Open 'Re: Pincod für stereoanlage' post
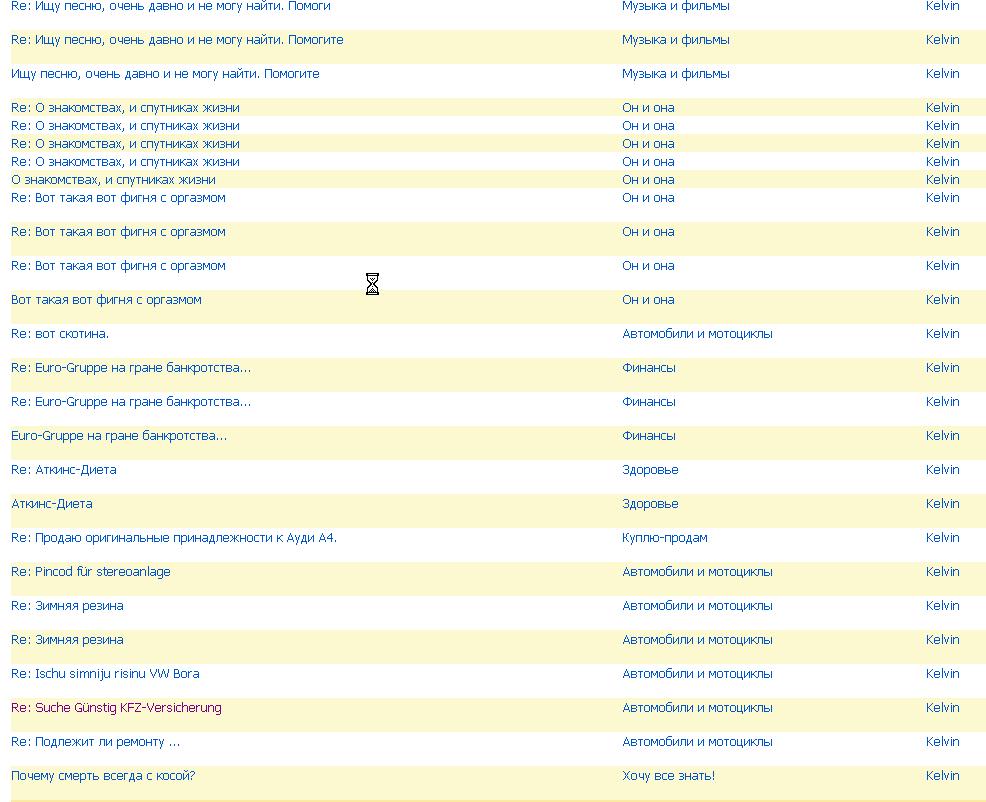 (90, 572)
